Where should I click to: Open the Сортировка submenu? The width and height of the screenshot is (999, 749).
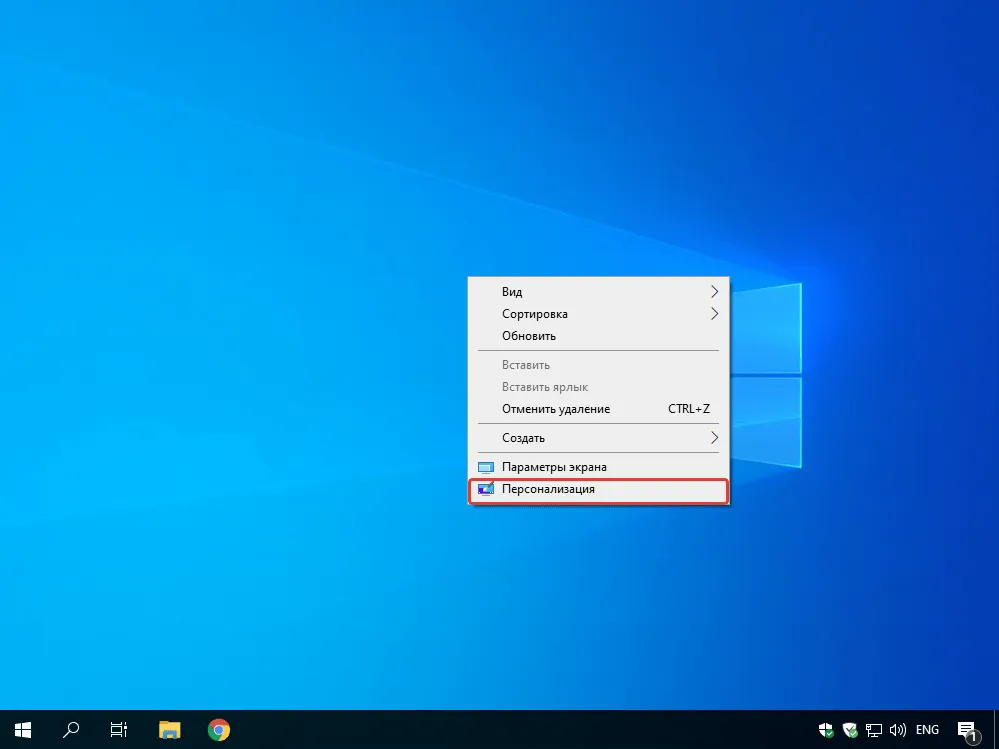point(598,314)
